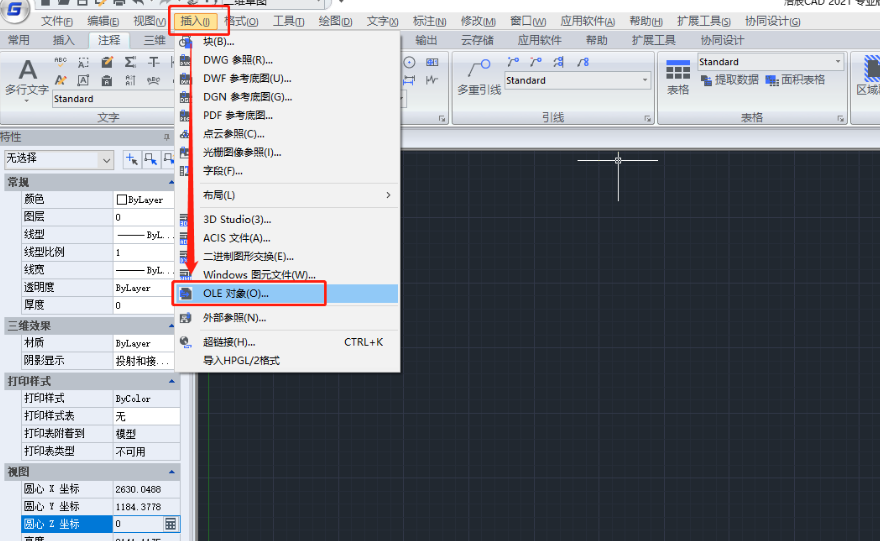Screen dimensions: 880x541
Task: Switch to the 常用 ribbon tab
Action: click(x=19, y=40)
